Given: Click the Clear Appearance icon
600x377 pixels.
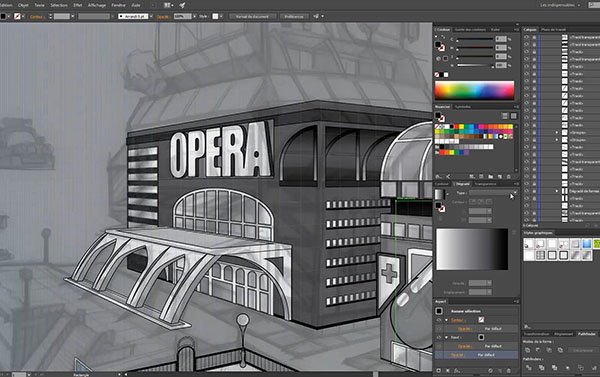Looking at the screenshot, I should point(490,370).
